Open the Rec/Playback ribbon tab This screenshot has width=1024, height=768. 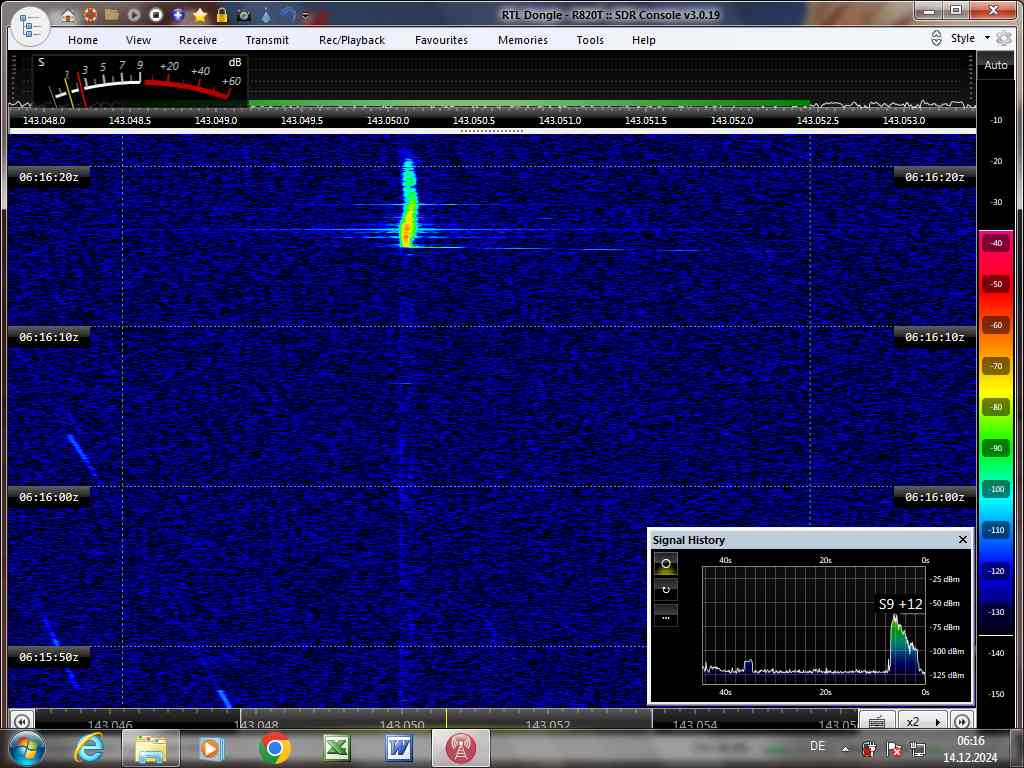[x=352, y=40]
